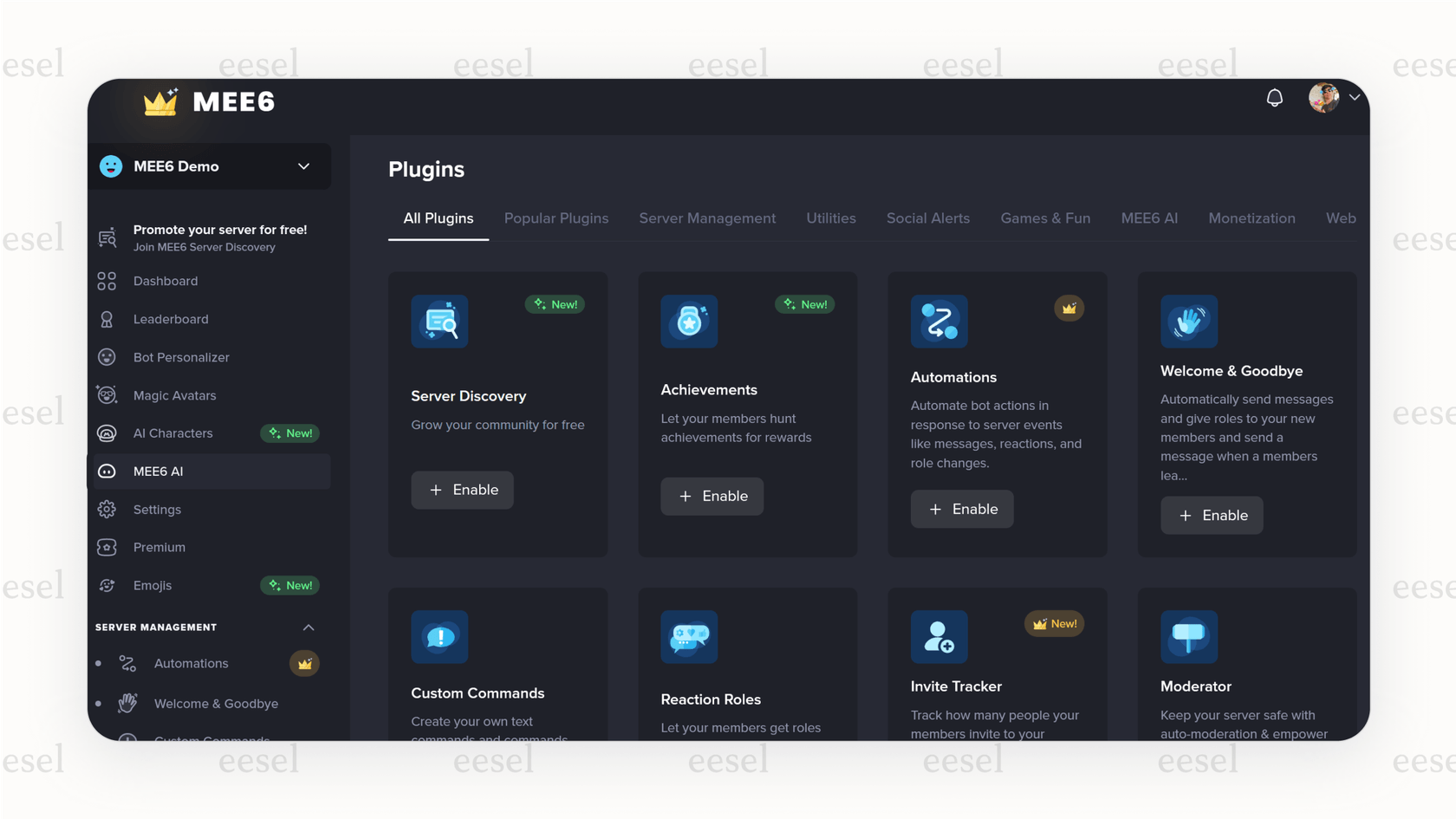Open the Server Discovery plugin icon
1456x819 pixels.
439,322
